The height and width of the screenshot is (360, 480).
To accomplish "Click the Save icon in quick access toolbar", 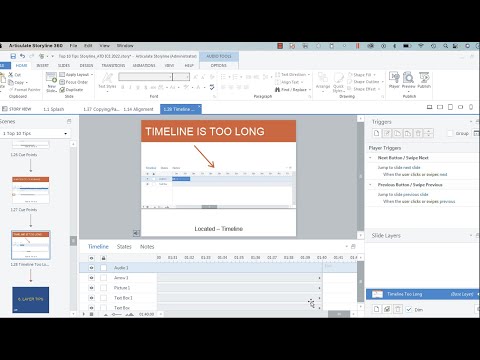I will [x=13, y=56].
